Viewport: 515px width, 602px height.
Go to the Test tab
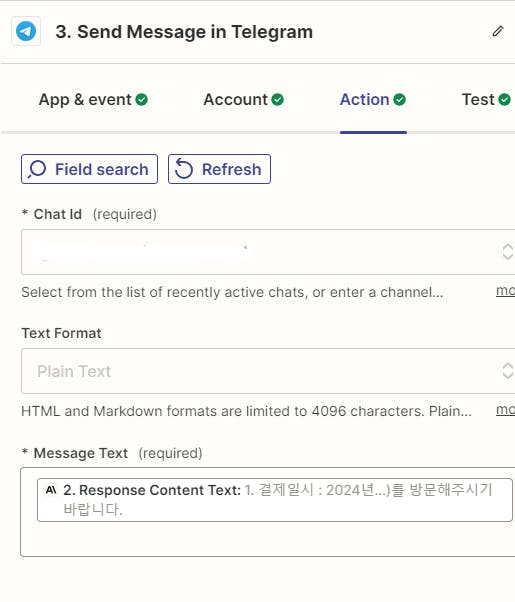tap(486, 100)
